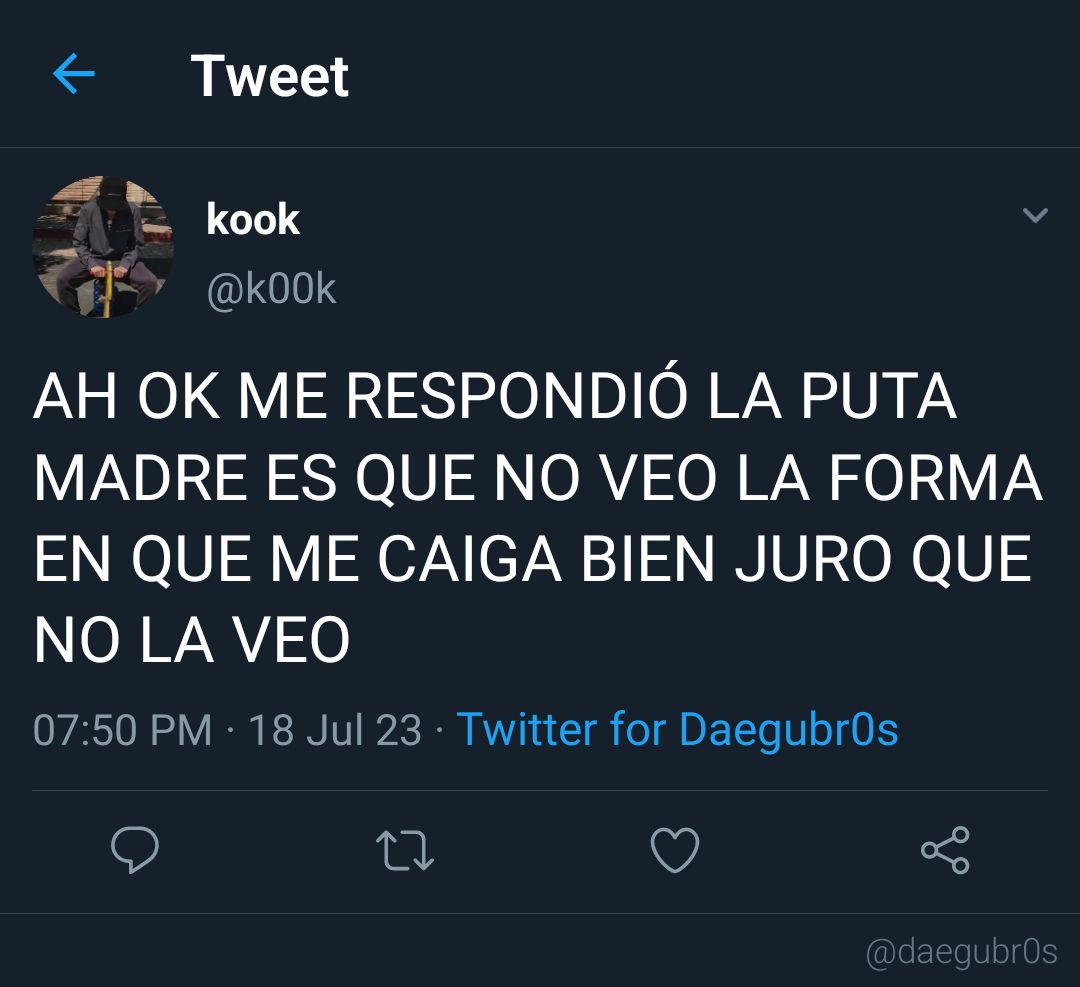Open kook's profile picture
The image size is (1080, 987).
103,247
